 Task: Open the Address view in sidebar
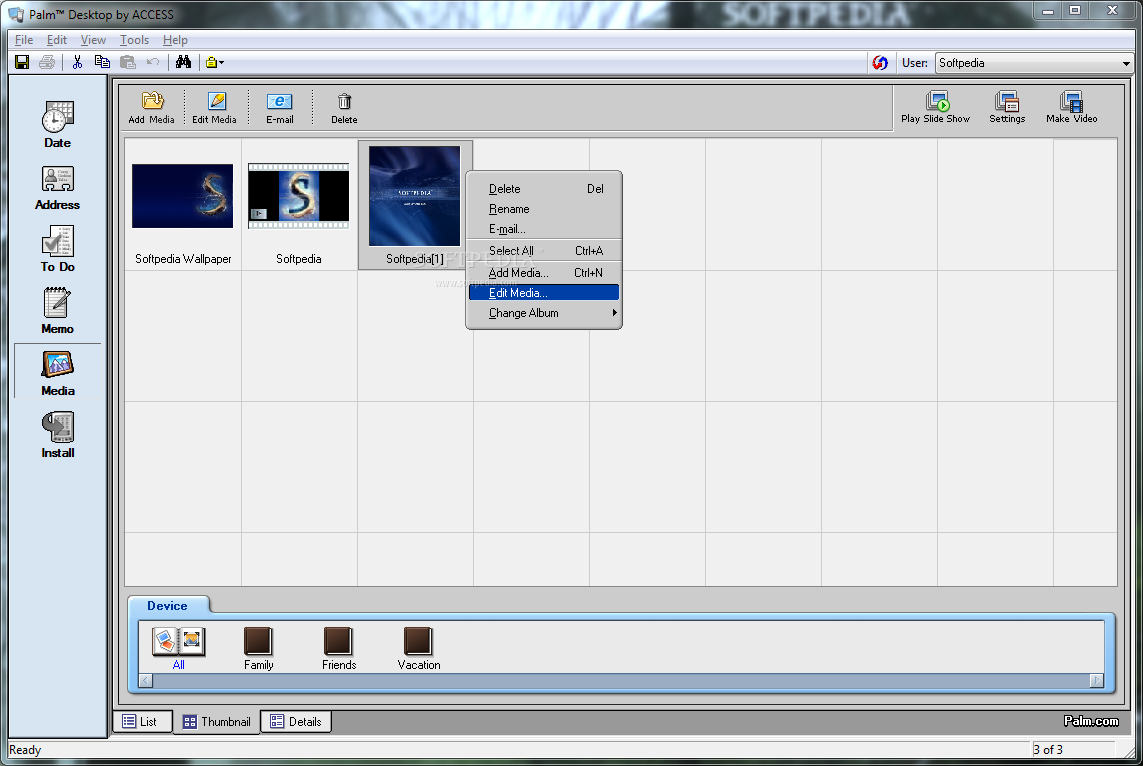[58, 188]
